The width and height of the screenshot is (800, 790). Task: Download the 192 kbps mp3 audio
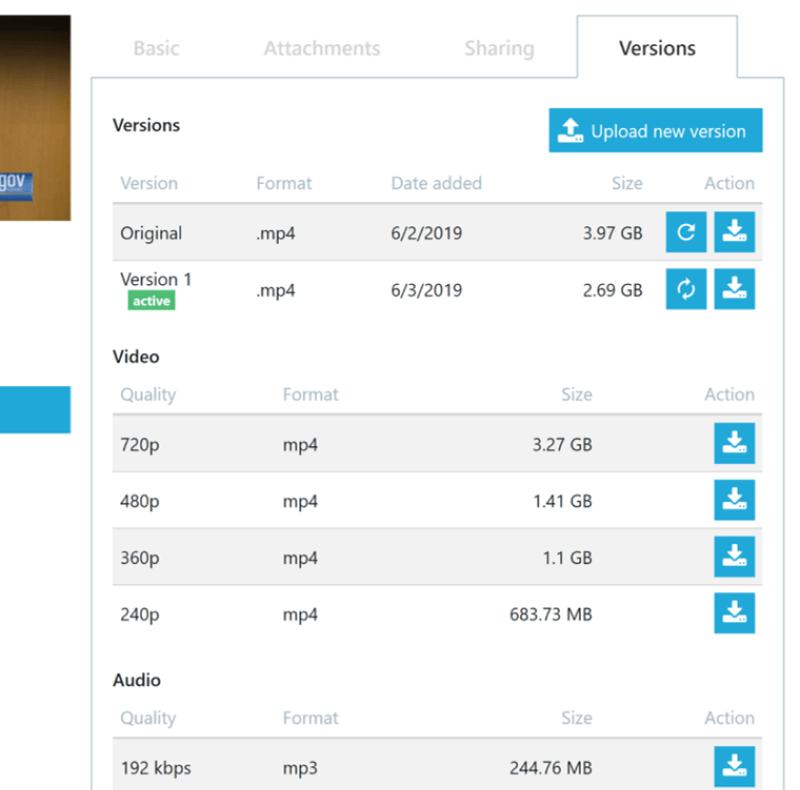734,767
